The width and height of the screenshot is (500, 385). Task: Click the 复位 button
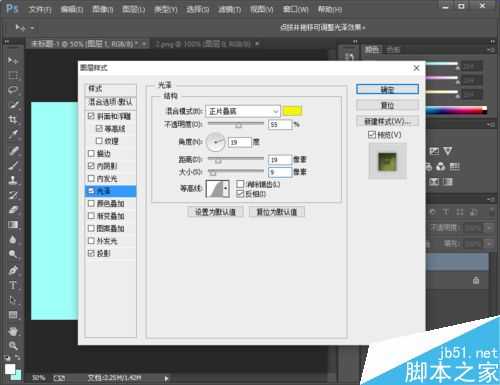[x=387, y=105]
